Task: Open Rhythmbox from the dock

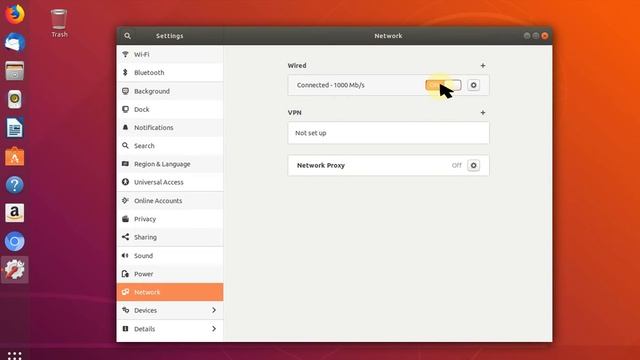Action: [15, 99]
